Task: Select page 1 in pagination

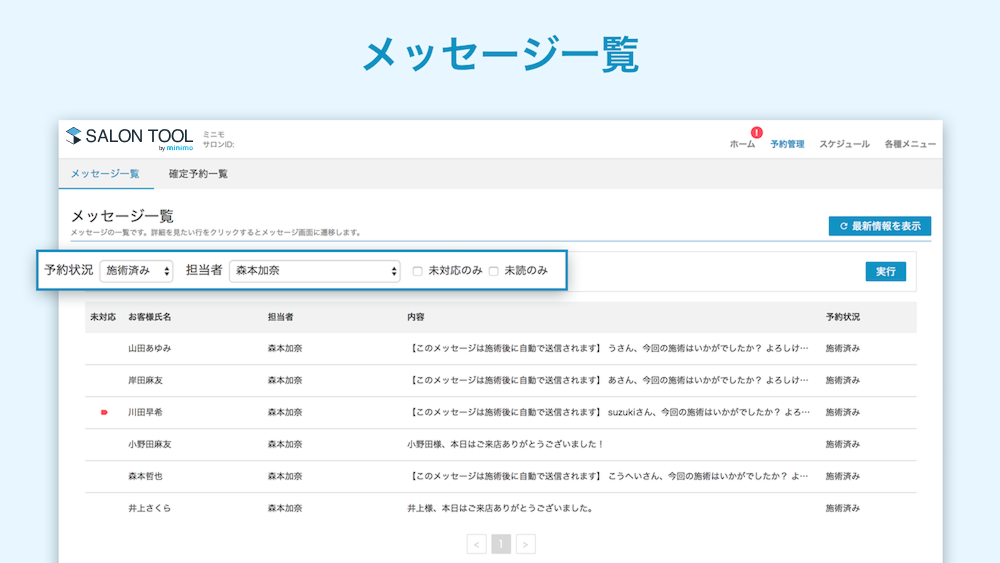Action: point(501,544)
